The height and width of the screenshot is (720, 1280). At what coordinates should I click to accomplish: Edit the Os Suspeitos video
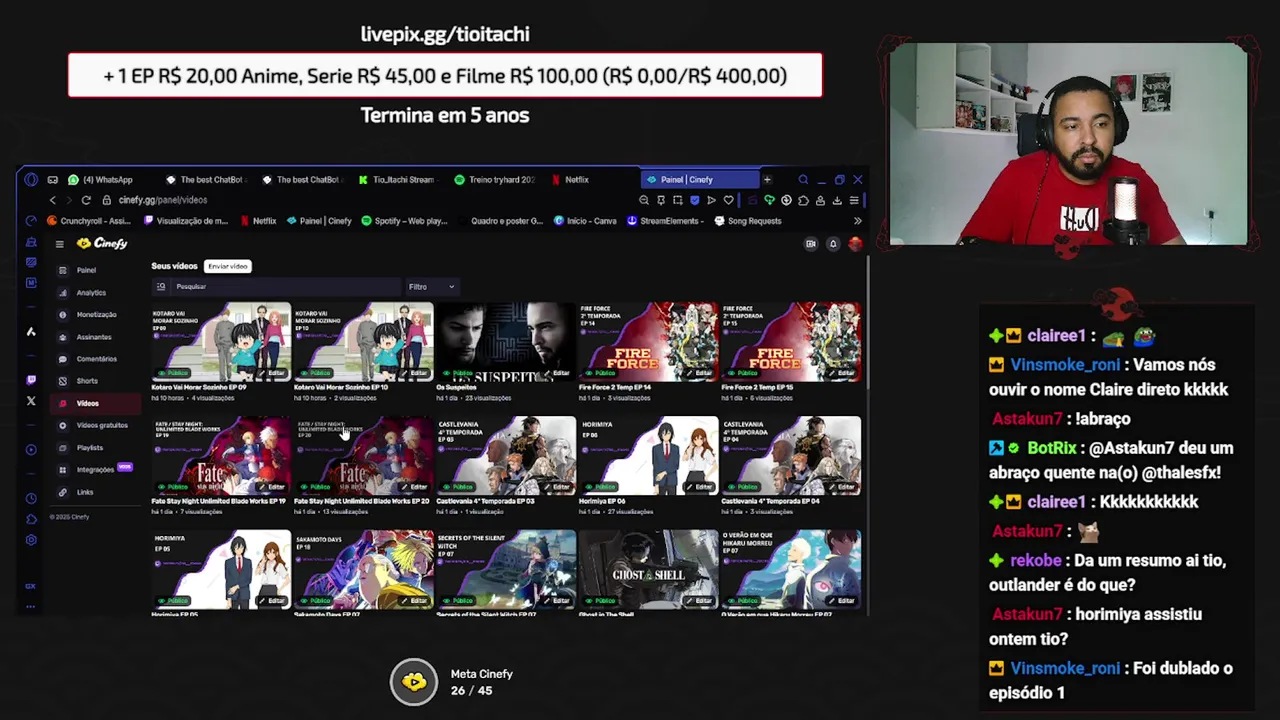point(557,373)
